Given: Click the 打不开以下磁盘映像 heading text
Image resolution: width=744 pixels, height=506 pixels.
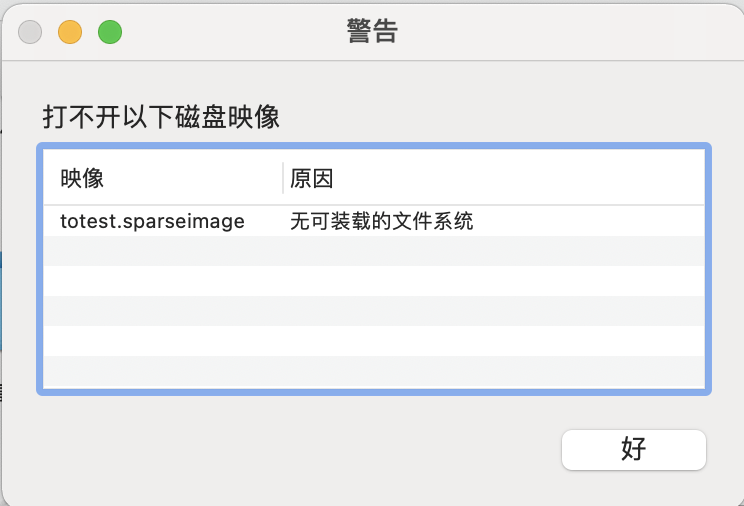Looking at the screenshot, I should pyautogui.click(x=160, y=118).
